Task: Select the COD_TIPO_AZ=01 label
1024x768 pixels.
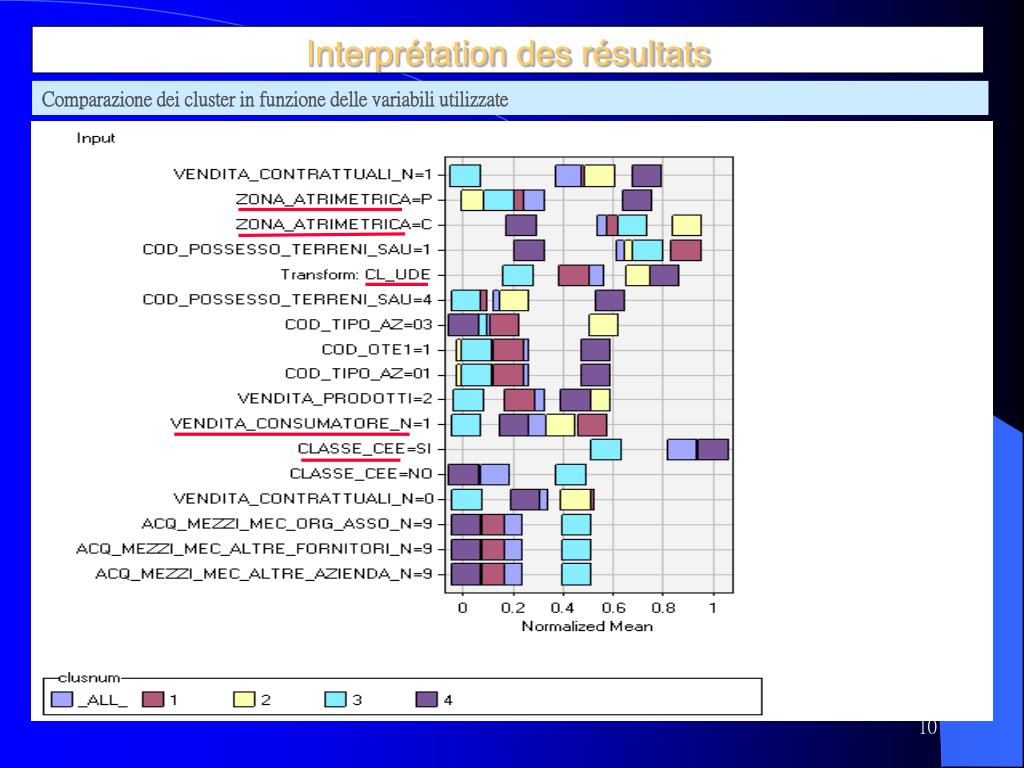Action: click(x=358, y=374)
